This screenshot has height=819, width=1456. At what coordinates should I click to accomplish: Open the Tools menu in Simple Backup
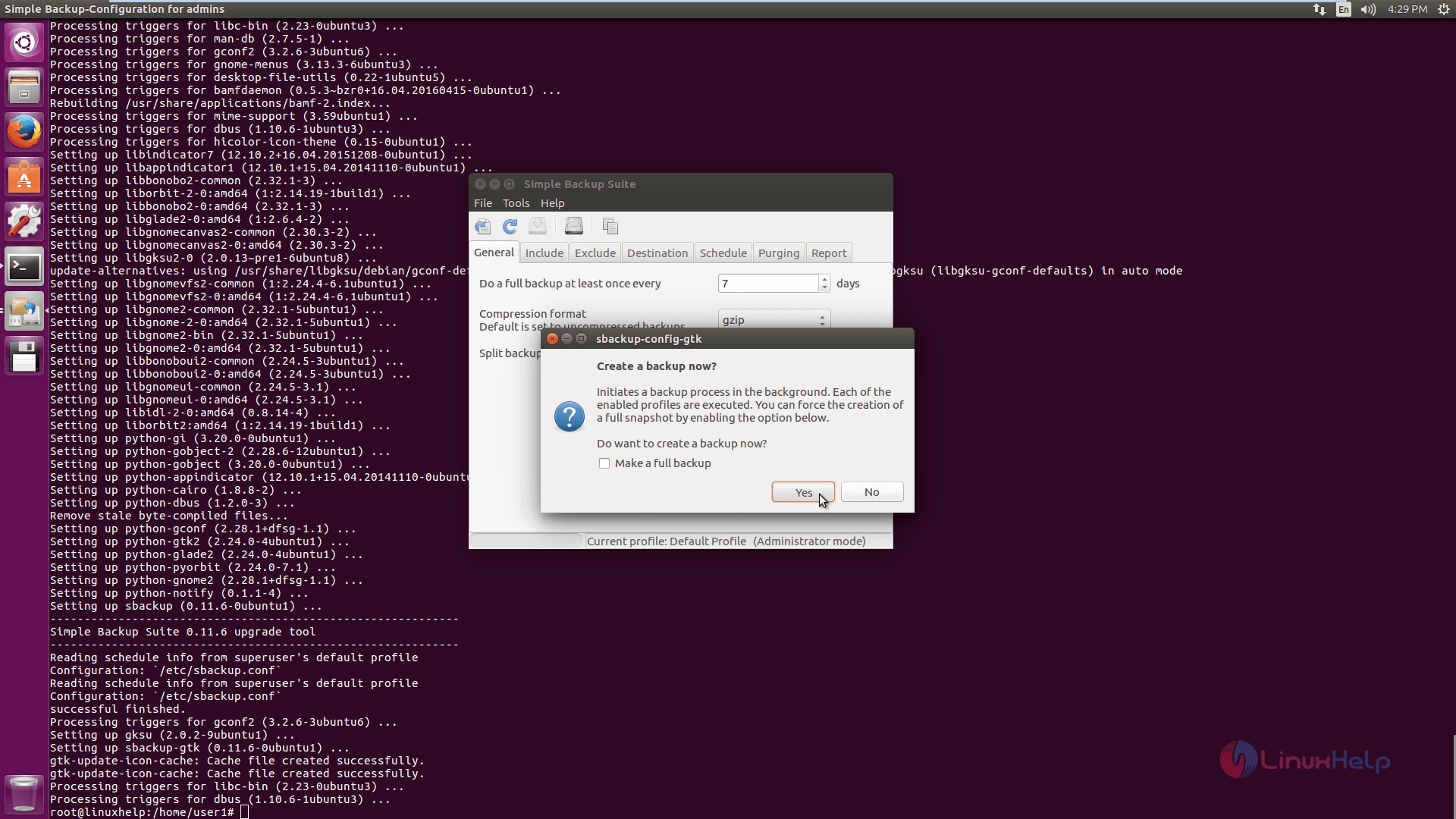tap(515, 203)
